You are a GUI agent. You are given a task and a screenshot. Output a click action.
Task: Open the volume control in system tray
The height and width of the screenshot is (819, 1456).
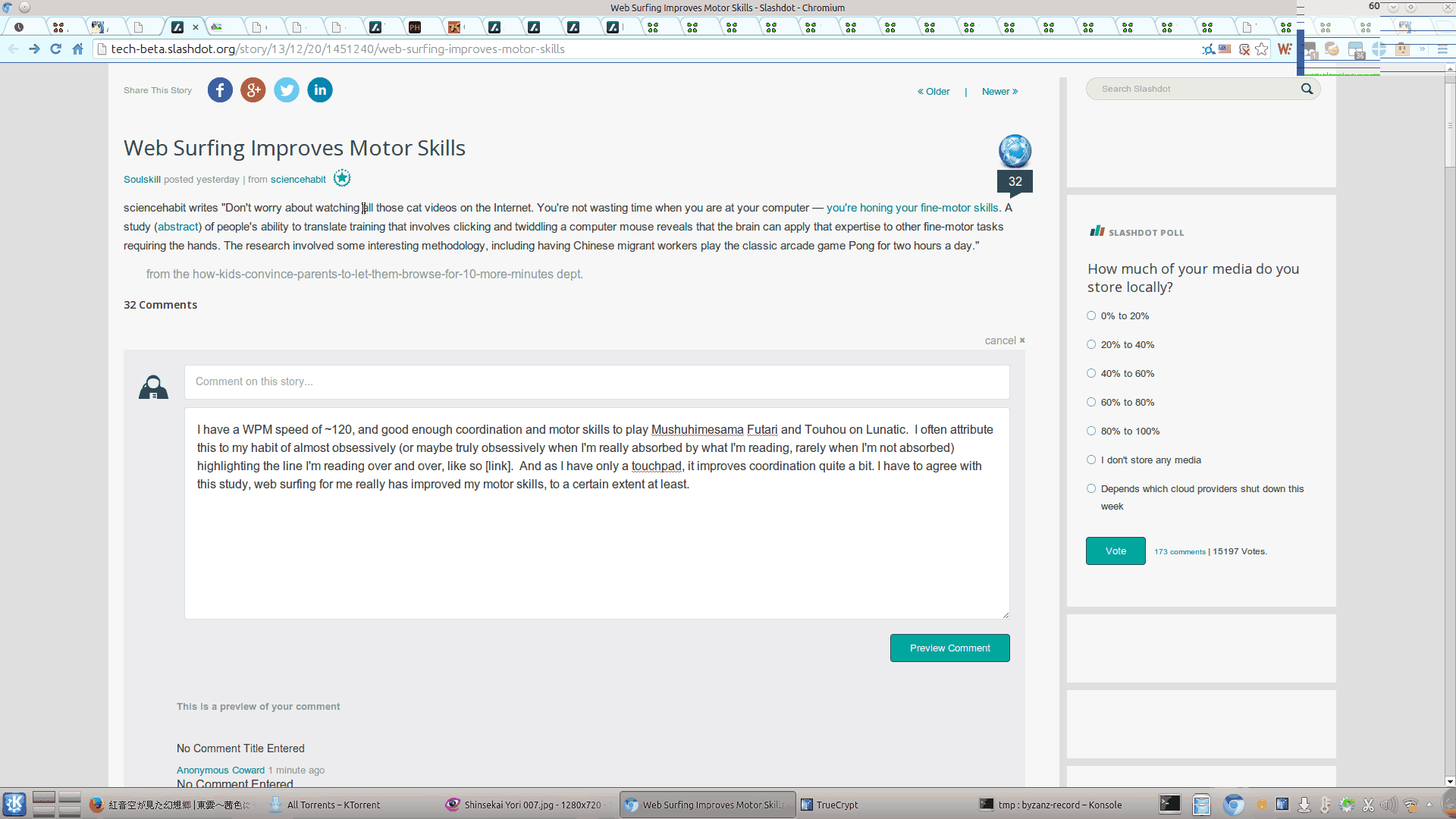click(x=1389, y=805)
